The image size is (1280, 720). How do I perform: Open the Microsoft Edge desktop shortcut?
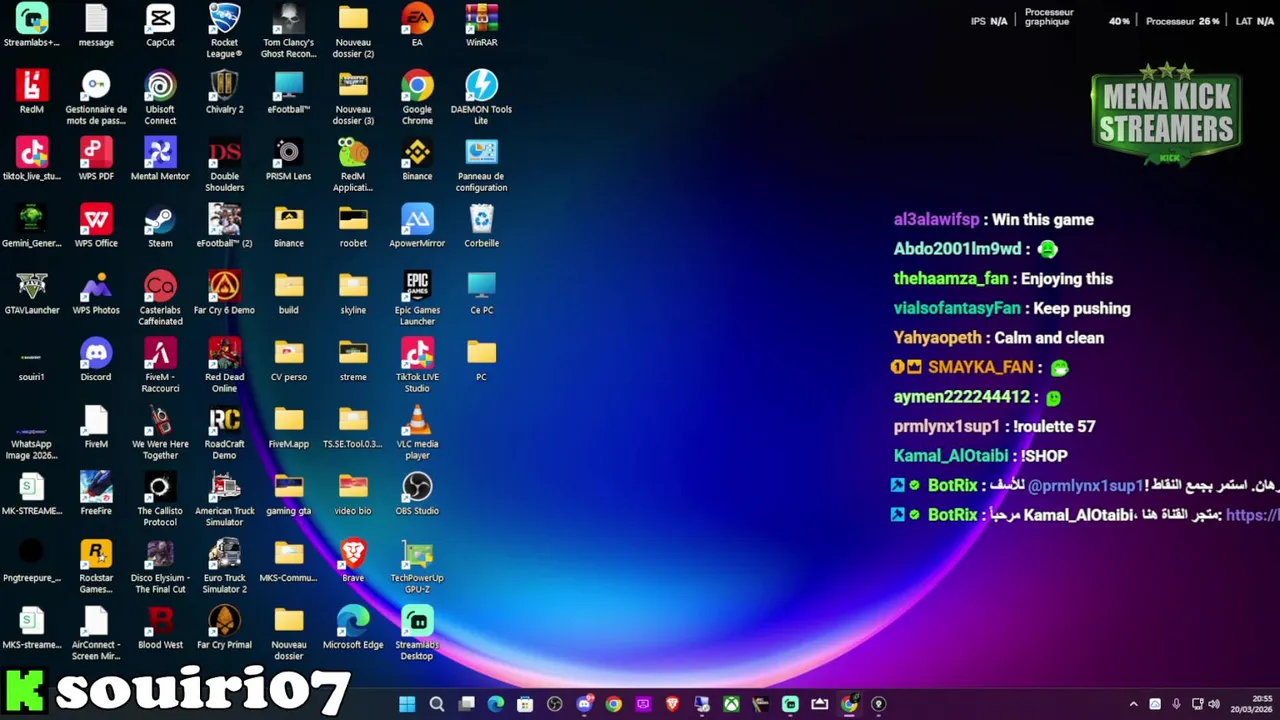click(353, 628)
